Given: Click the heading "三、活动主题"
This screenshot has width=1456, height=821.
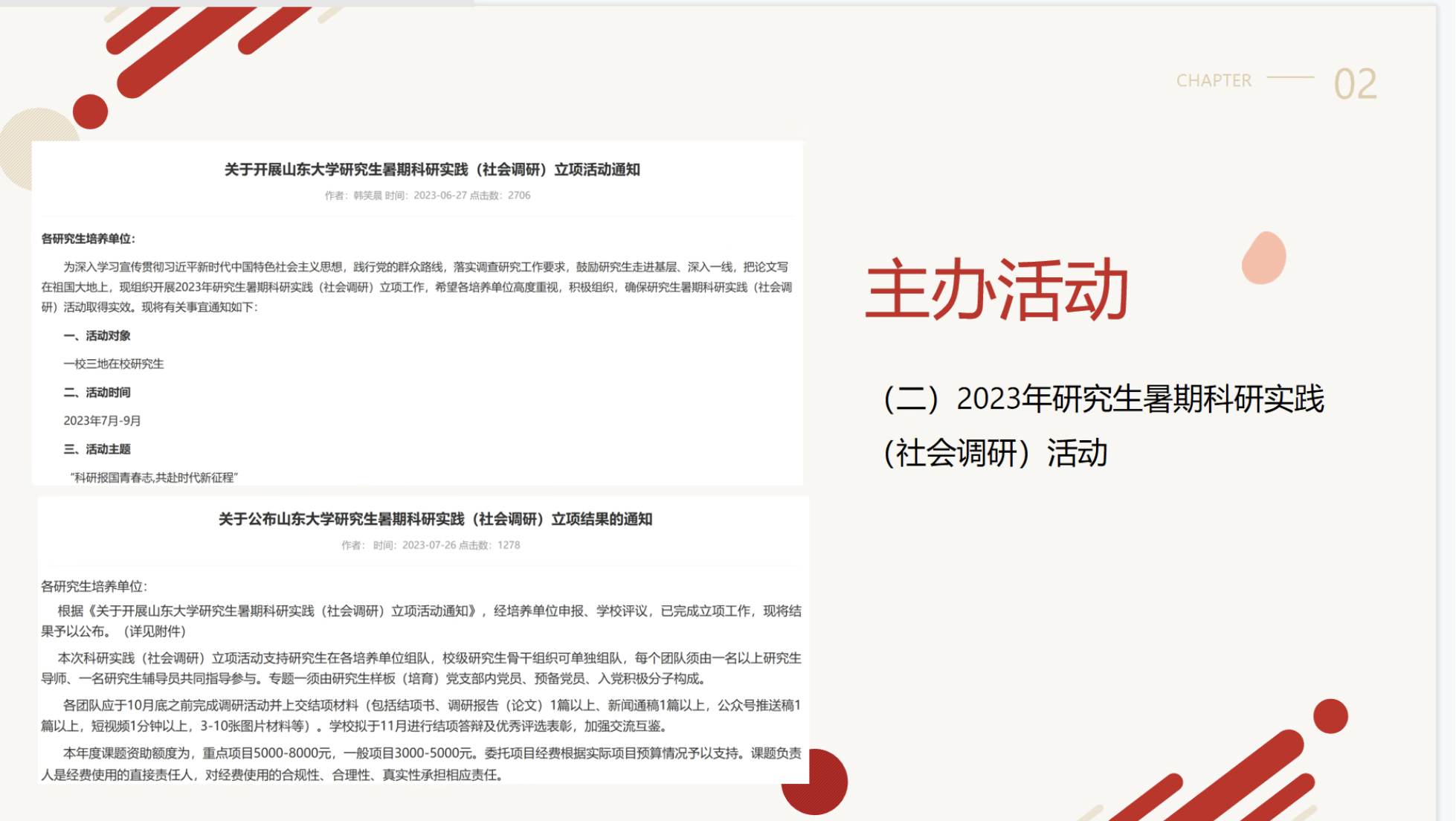Looking at the screenshot, I should tap(97, 449).
